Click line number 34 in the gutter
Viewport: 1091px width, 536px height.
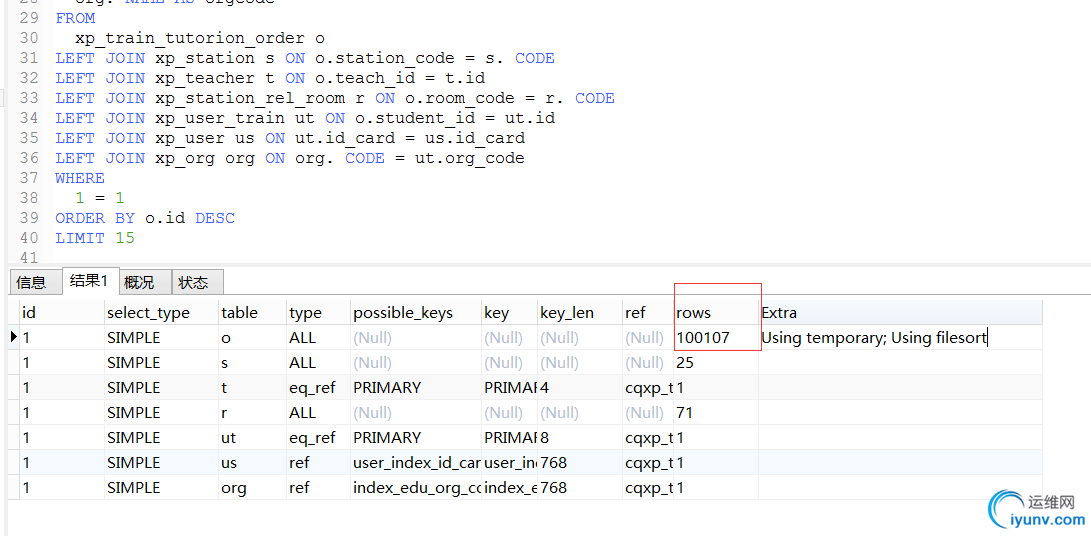(x=29, y=118)
